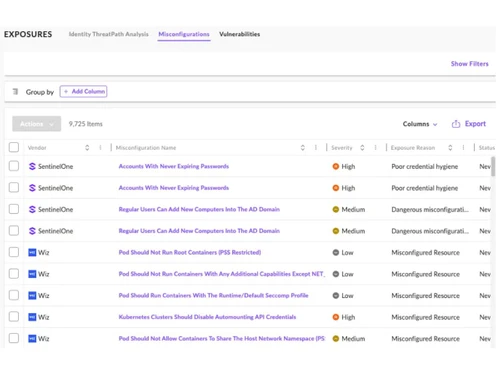This screenshot has height=375, width=500.
Task: Click the 9,725 Items count text
Action: [86, 124]
